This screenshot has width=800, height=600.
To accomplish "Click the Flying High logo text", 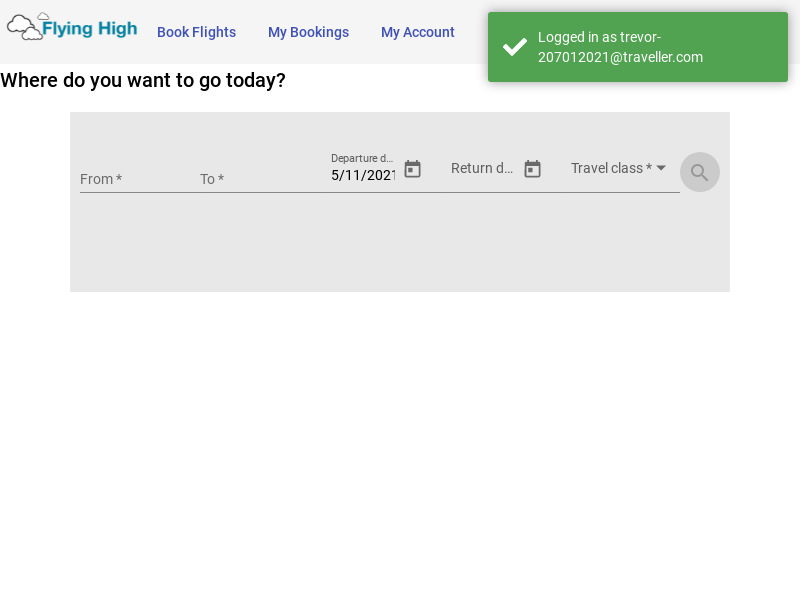I will pos(89,29).
